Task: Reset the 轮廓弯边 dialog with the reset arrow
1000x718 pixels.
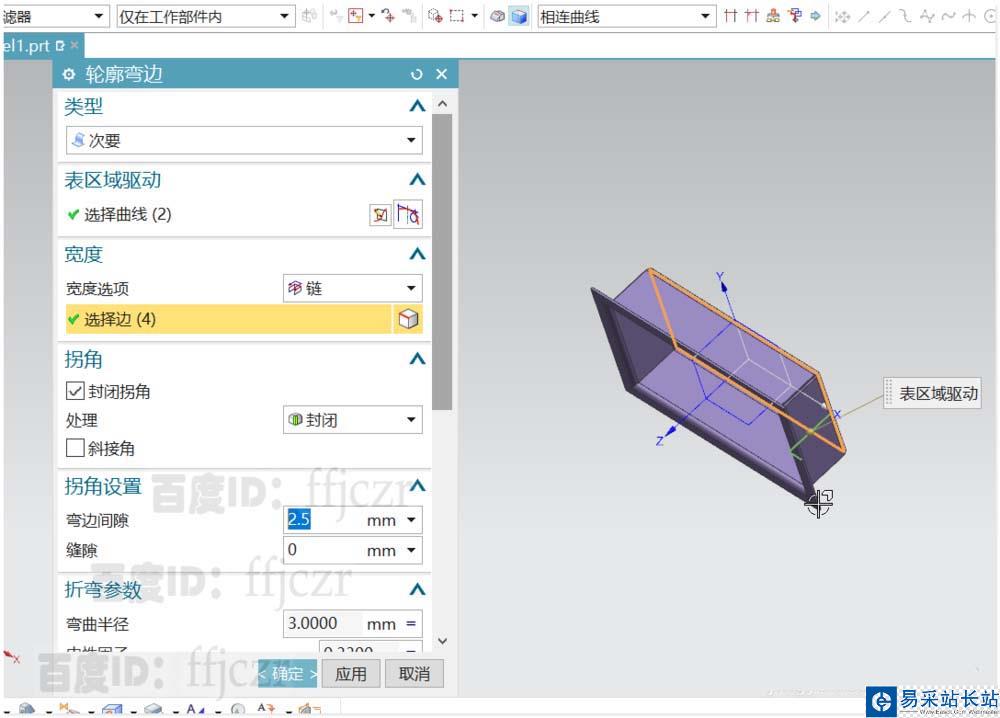Action: (x=416, y=75)
